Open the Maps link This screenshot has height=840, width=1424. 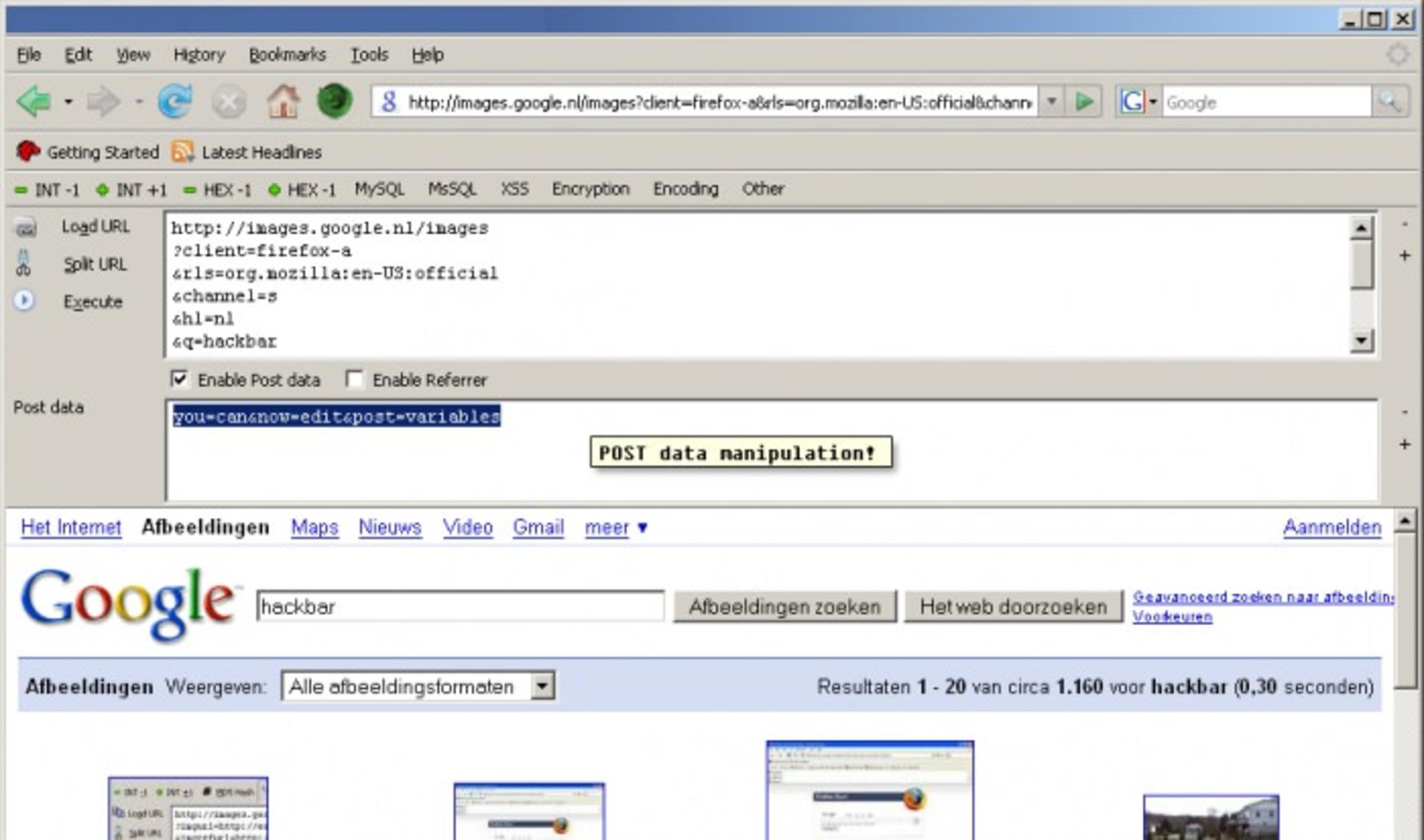pos(314,527)
